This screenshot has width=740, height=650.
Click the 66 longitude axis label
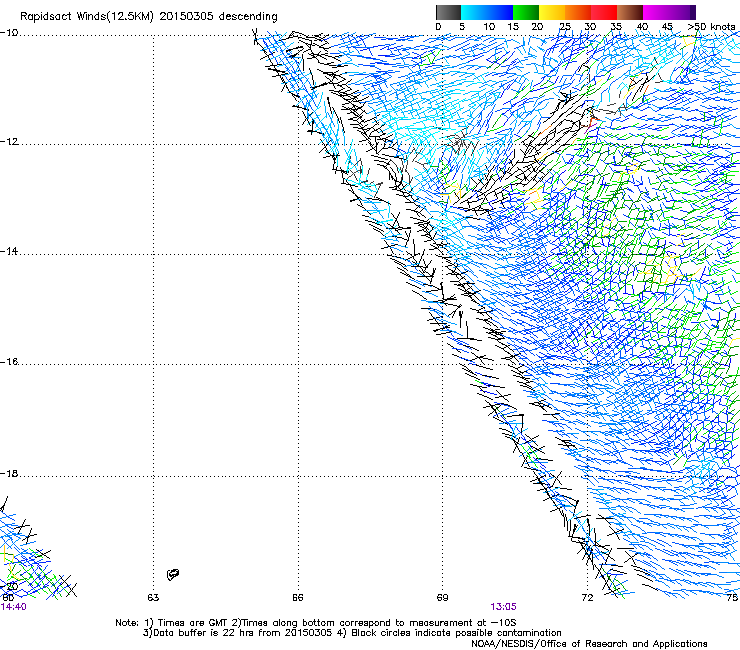pos(298,598)
